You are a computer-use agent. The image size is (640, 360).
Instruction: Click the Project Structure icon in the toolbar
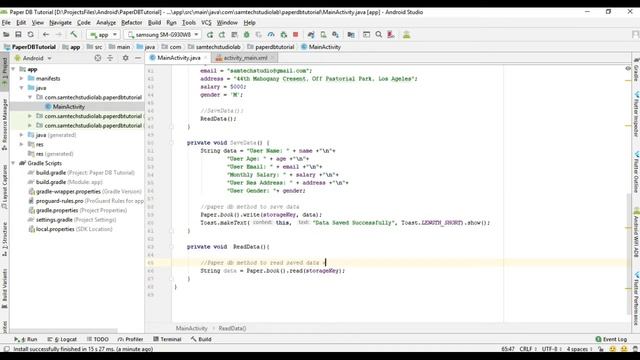pyautogui.click(x=351, y=35)
